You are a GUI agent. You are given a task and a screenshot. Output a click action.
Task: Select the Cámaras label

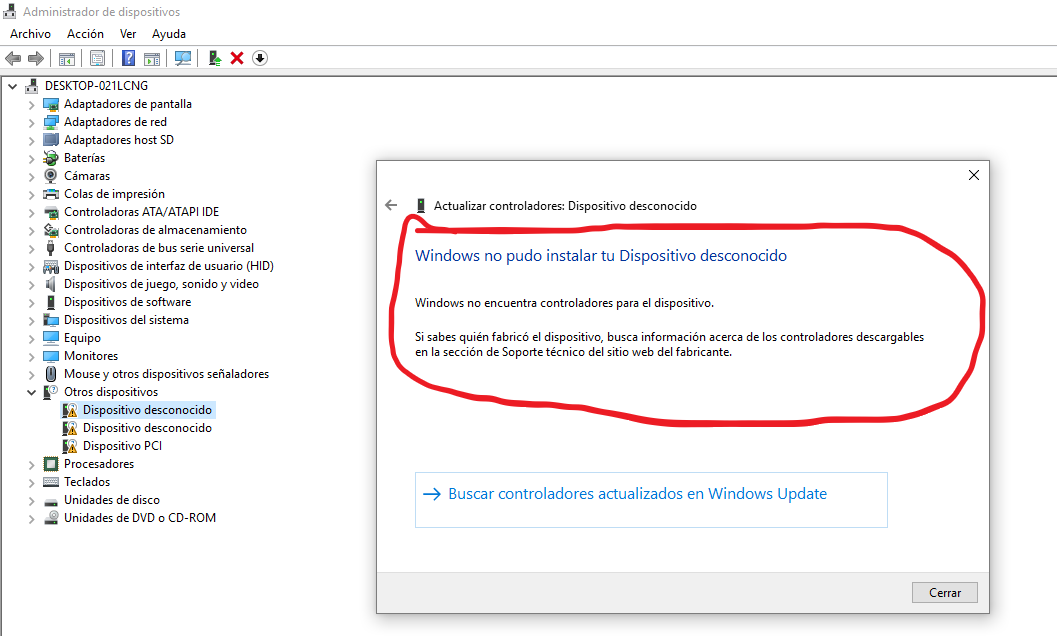click(x=87, y=176)
